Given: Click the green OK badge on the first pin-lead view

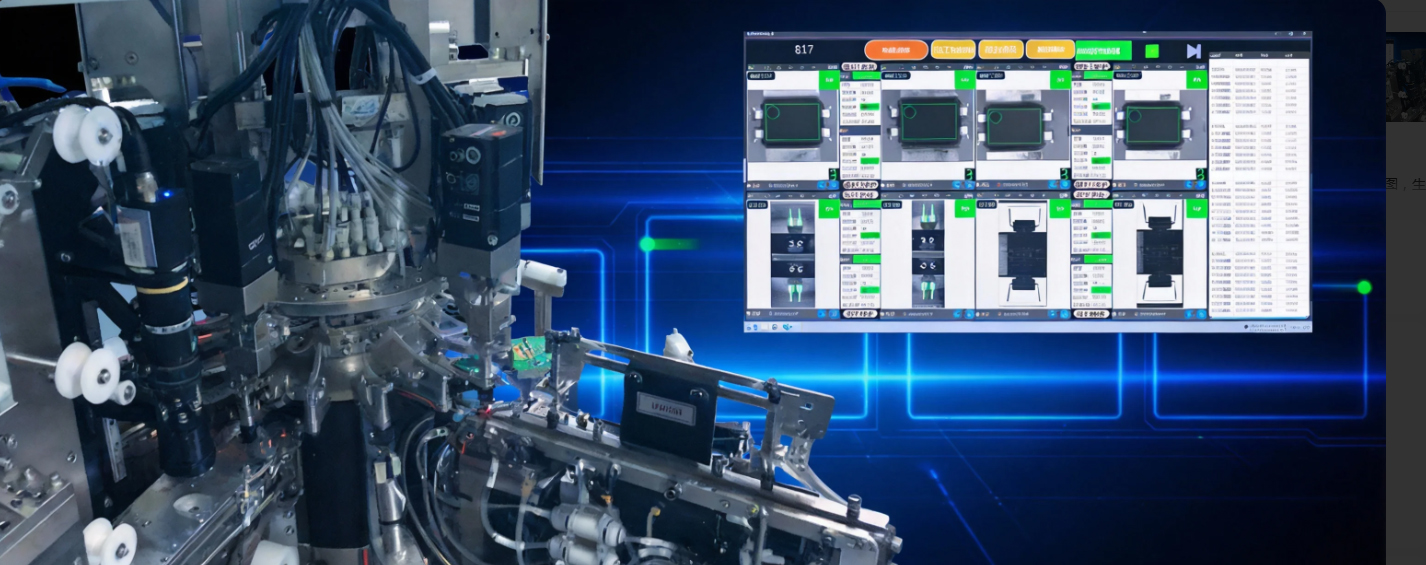Looking at the screenshot, I should (828, 209).
